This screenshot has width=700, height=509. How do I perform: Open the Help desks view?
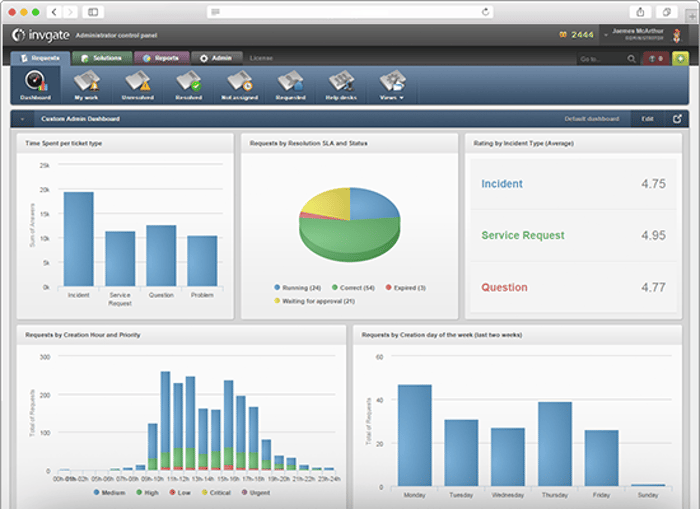pyautogui.click(x=342, y=84)
